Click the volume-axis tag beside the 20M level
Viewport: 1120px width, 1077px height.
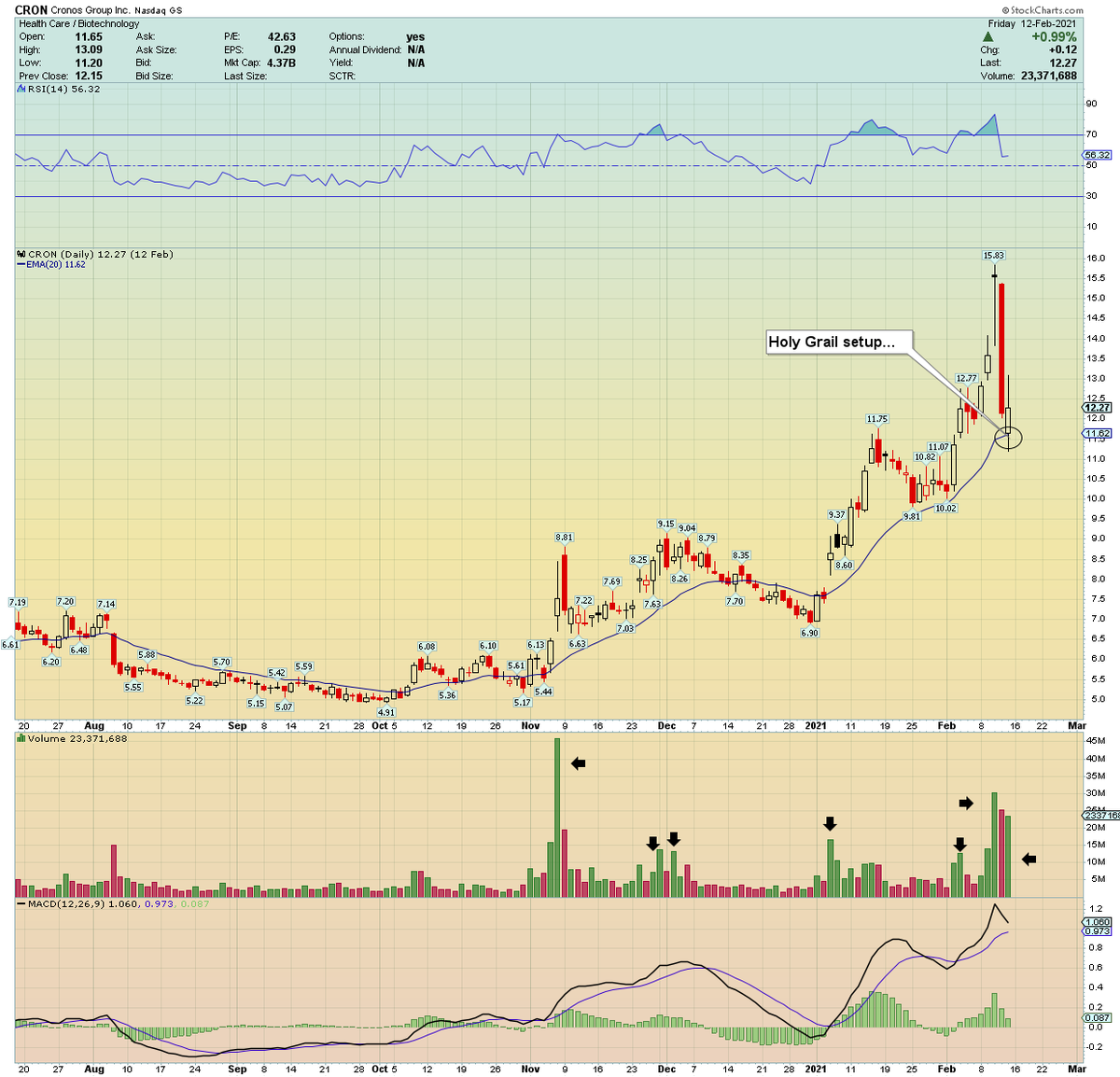1100,816
